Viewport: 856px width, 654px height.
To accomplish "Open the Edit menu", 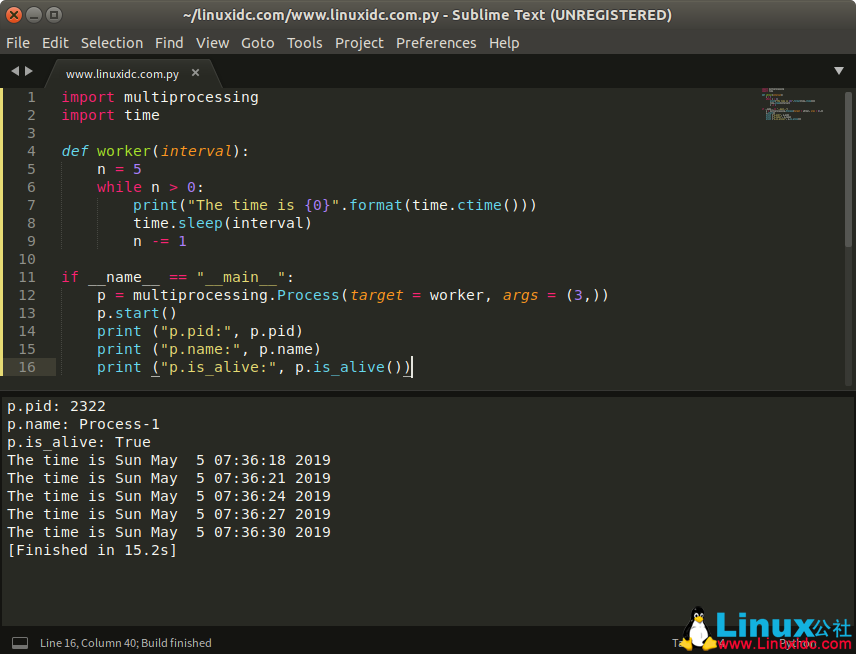I will pos(55,43).
